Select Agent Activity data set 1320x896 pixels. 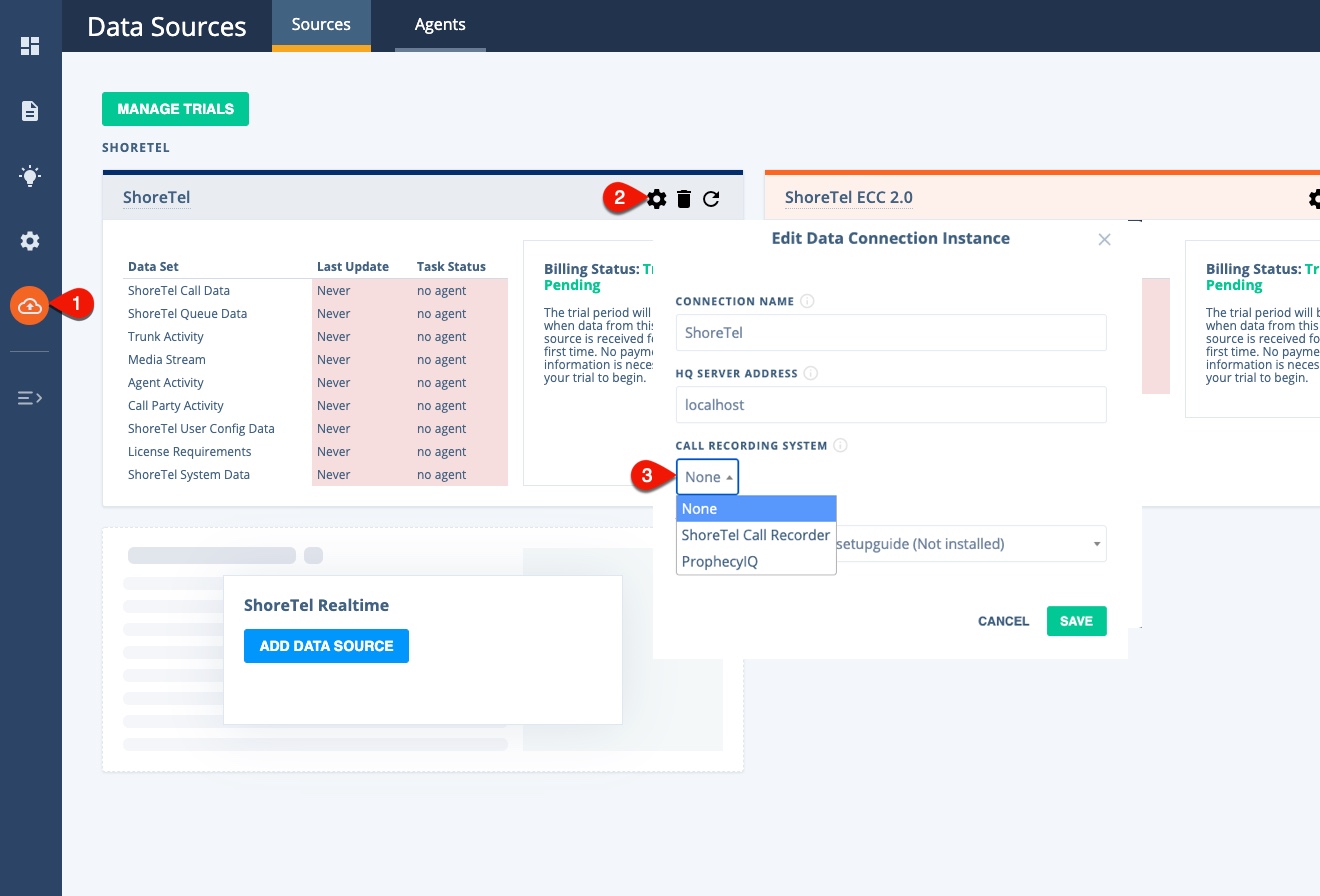coord(165,383)
